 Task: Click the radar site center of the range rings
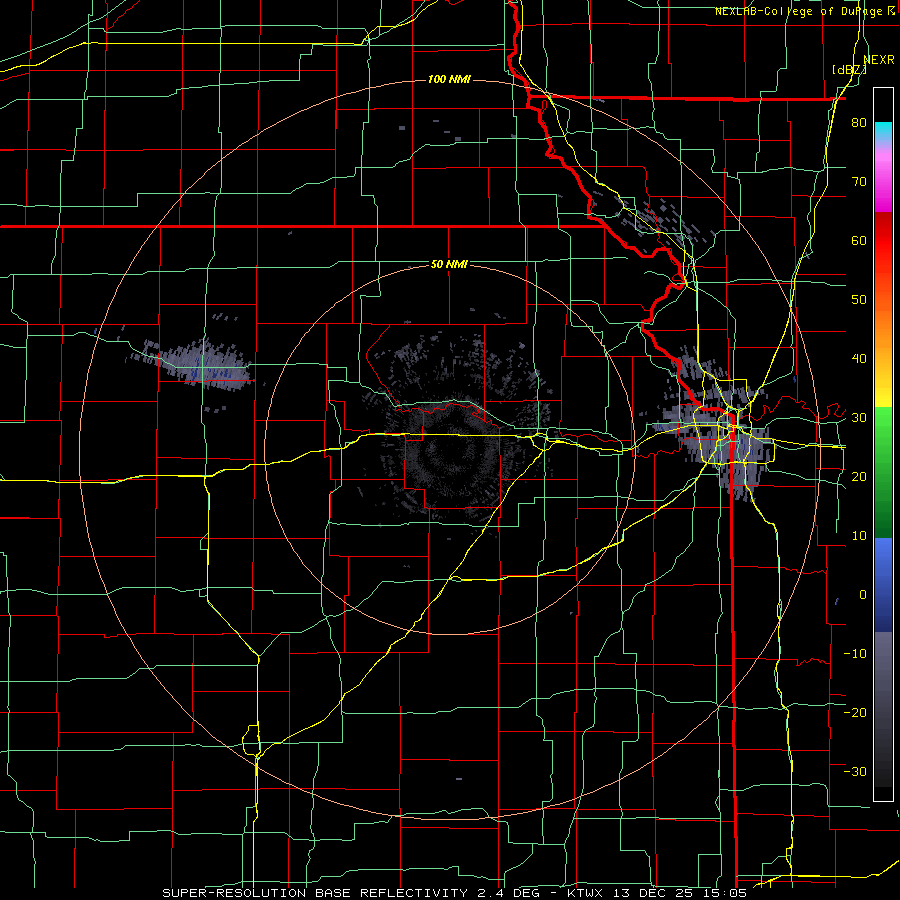point(449,450)
